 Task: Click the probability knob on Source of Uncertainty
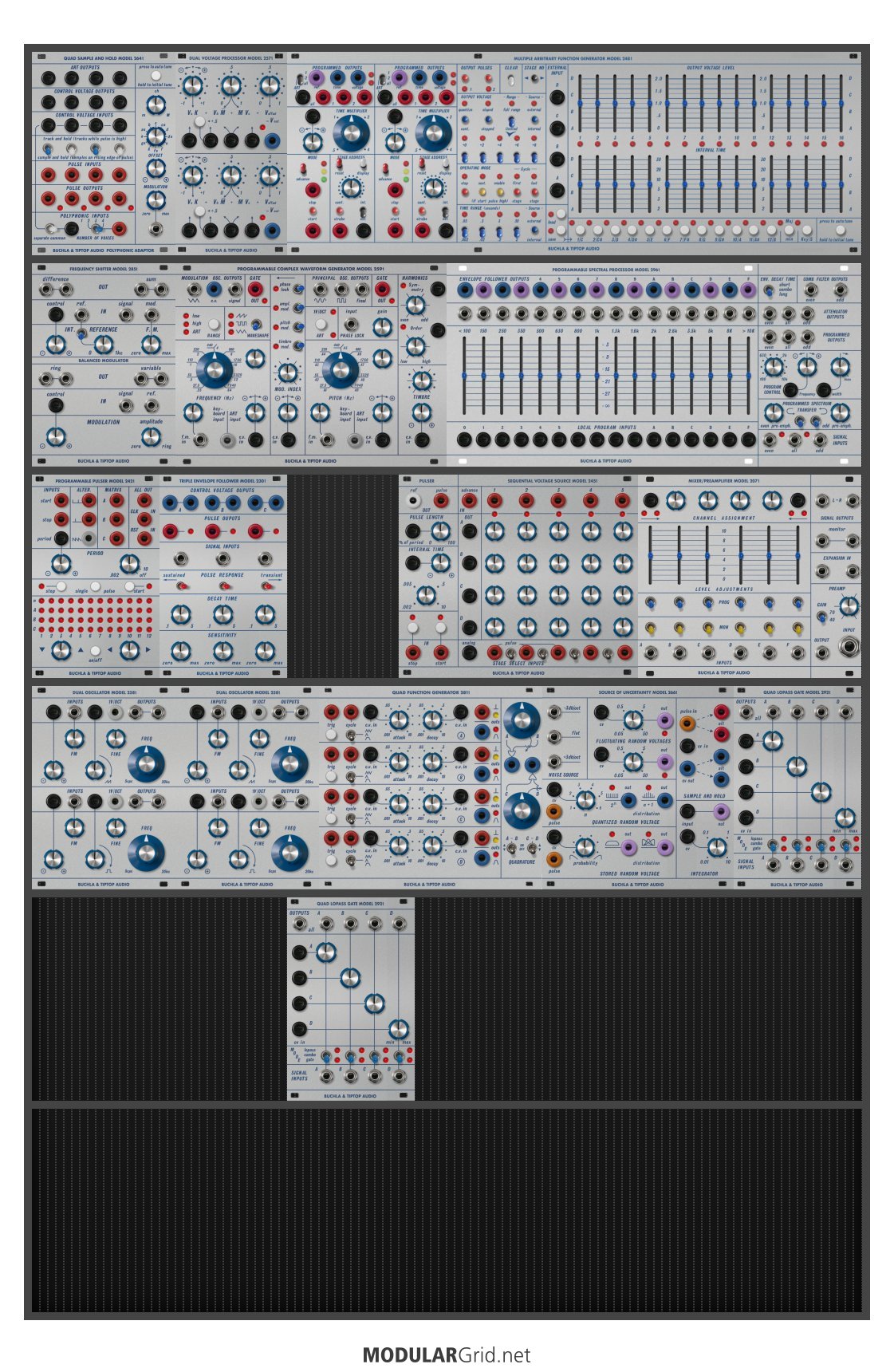click(x=585, y=846)
